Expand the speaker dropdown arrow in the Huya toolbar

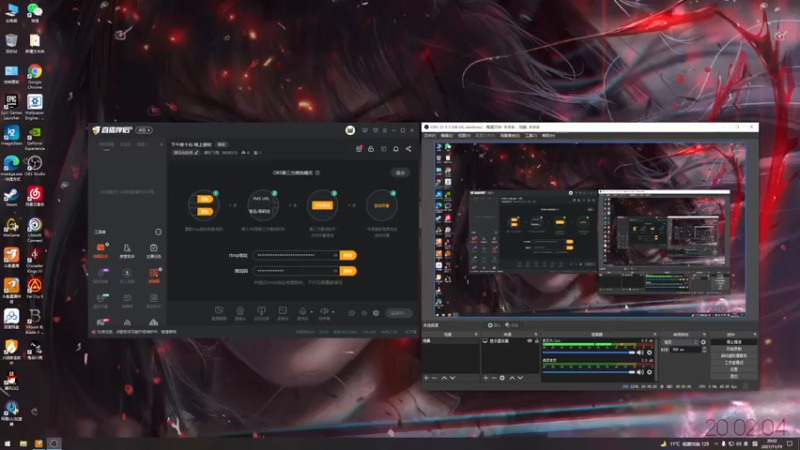tap(333, 312)
